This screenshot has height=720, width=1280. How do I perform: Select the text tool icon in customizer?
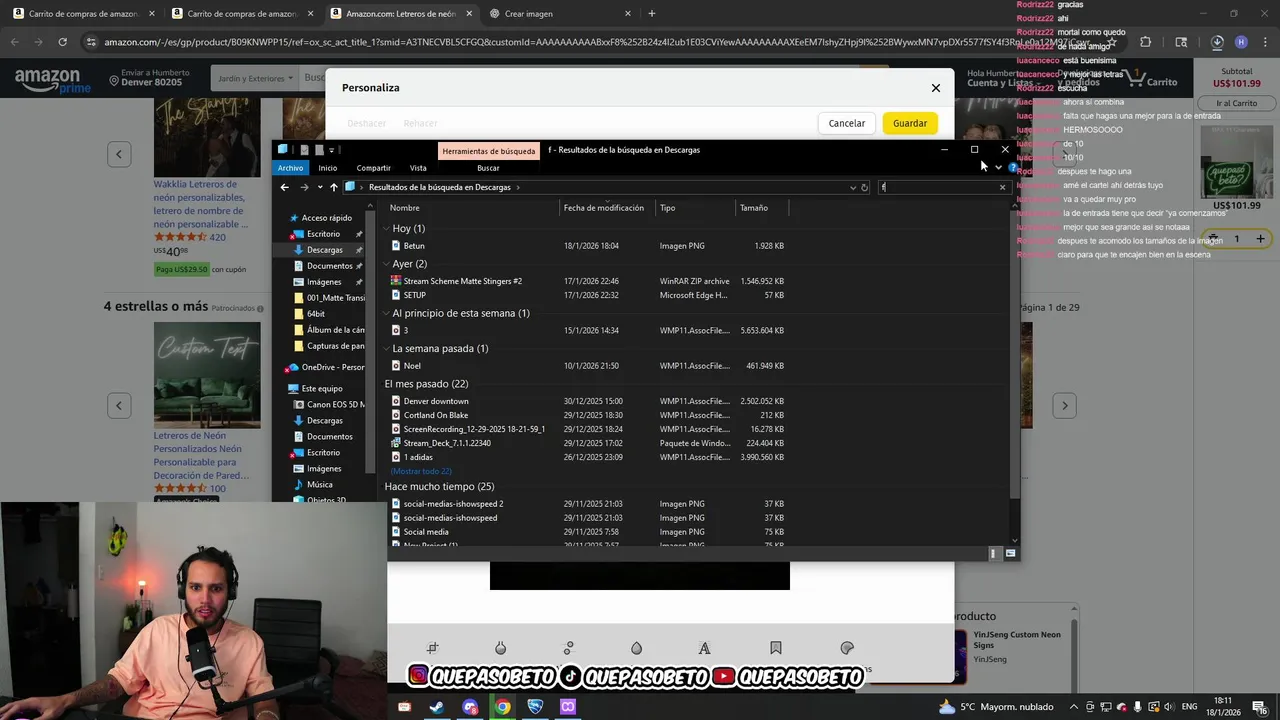pos(704,648)
